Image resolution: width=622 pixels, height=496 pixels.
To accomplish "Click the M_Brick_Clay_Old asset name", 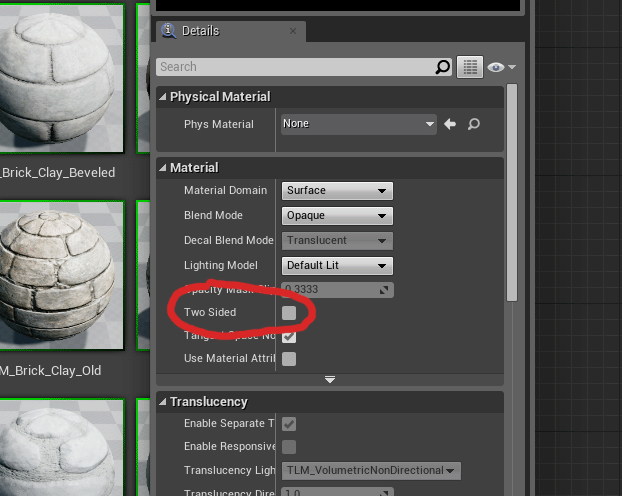I will point(50,371).
